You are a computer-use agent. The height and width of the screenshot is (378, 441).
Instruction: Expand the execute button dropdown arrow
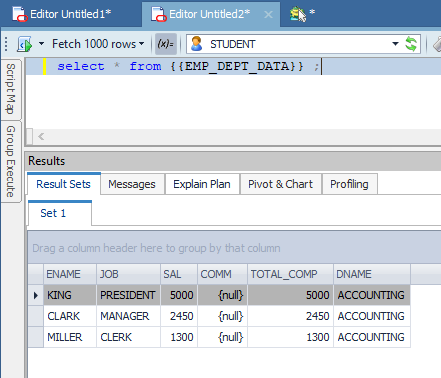coord(41,44)
